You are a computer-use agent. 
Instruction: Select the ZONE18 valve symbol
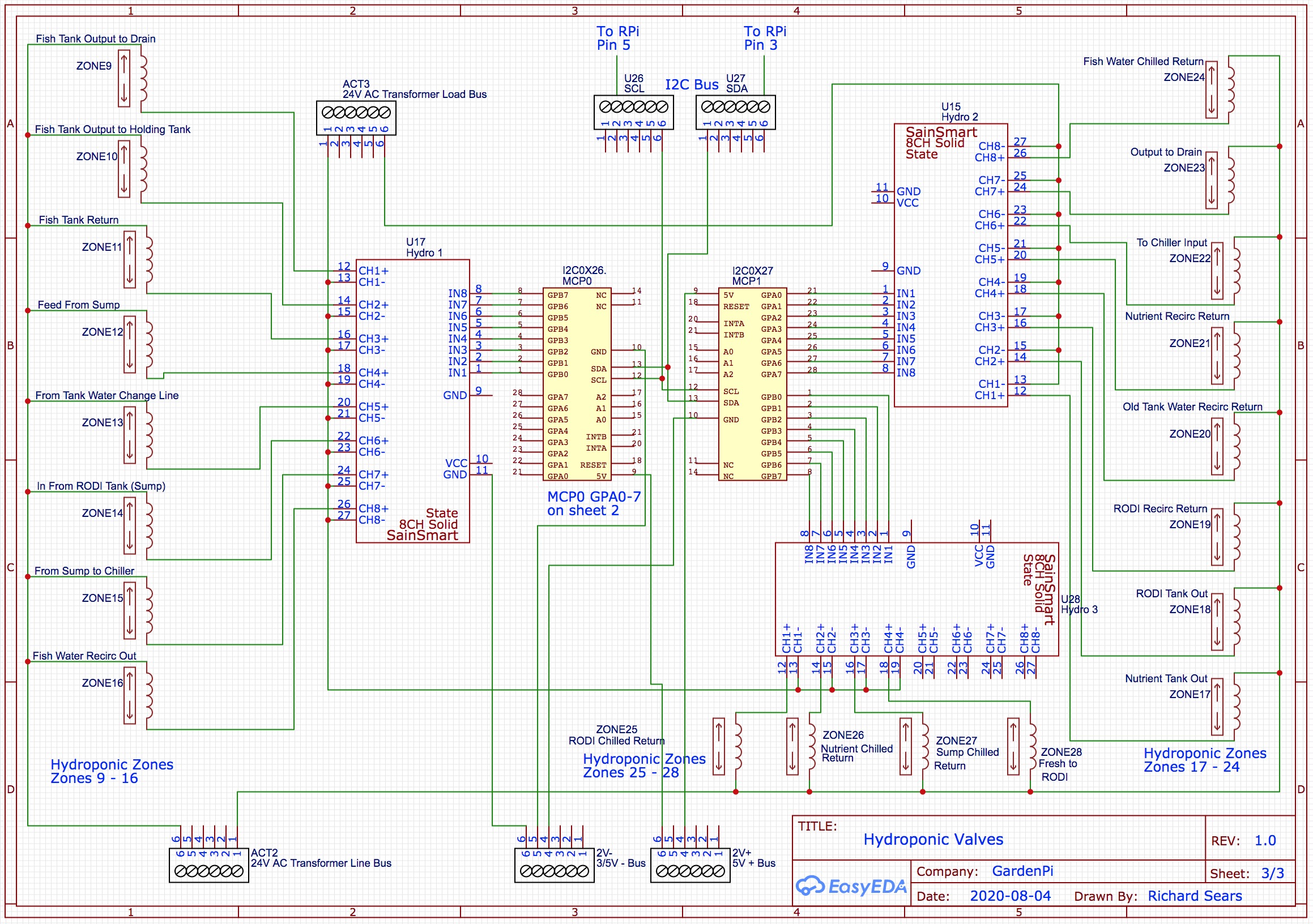point(1227,622)
